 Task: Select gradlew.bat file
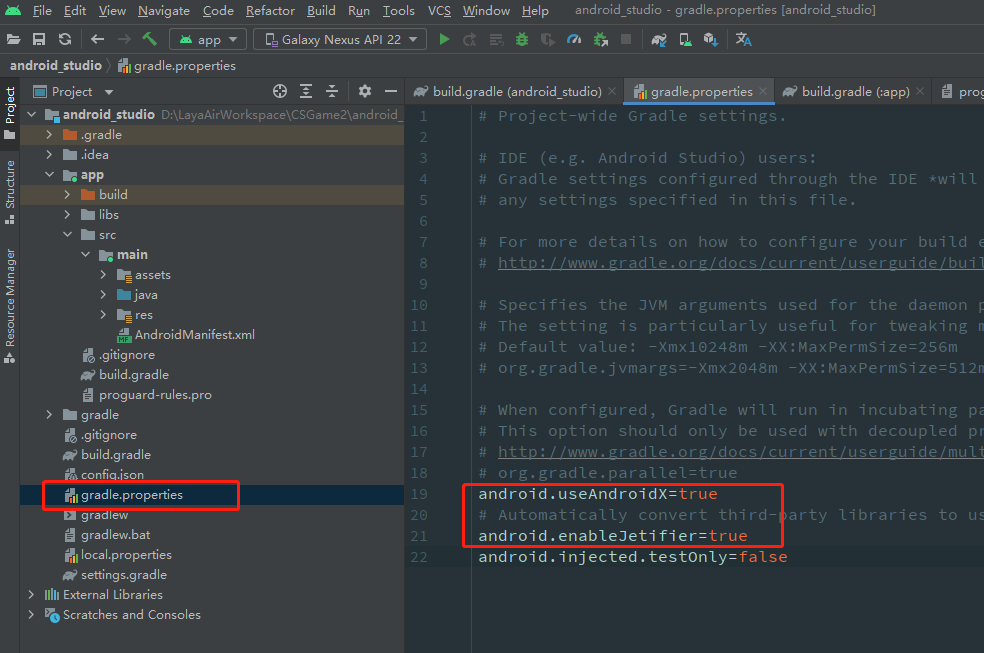(115, 535)
